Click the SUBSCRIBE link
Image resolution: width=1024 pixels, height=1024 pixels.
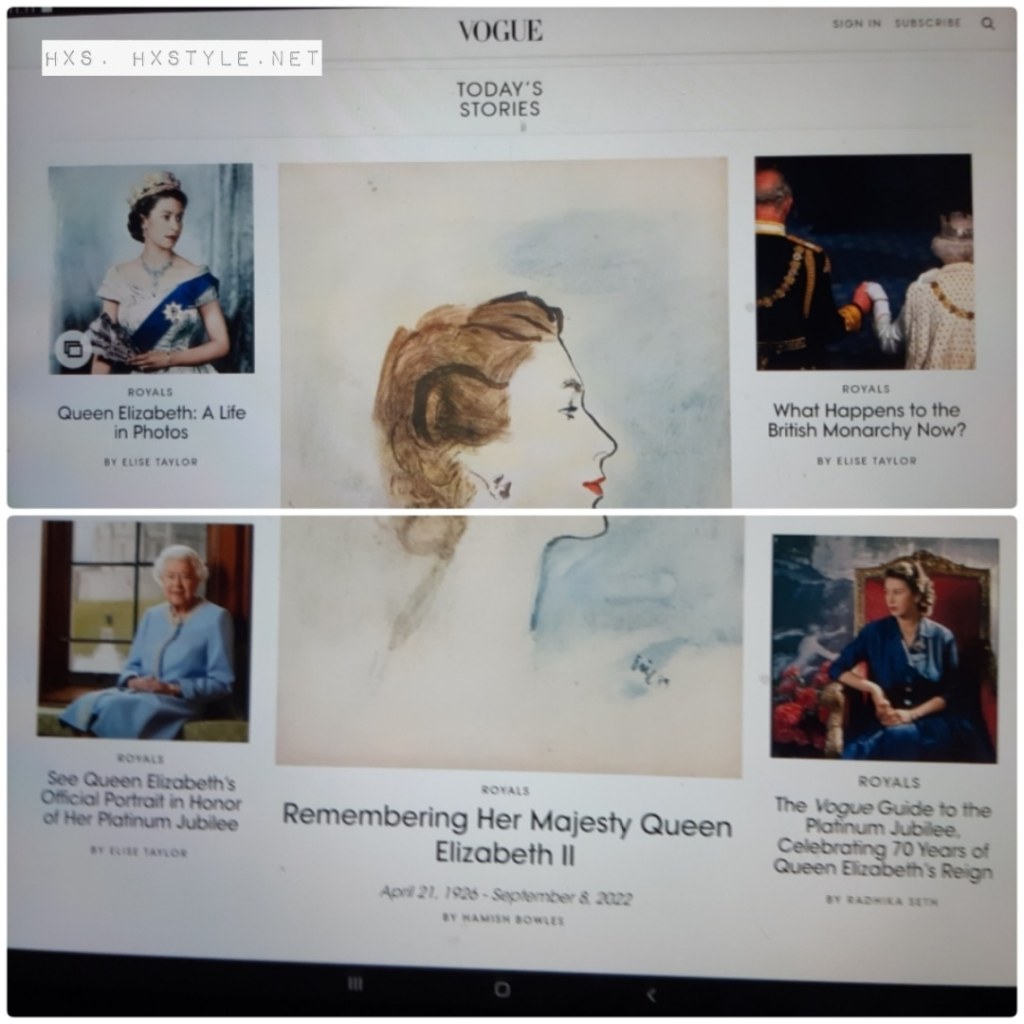(927, 23)
